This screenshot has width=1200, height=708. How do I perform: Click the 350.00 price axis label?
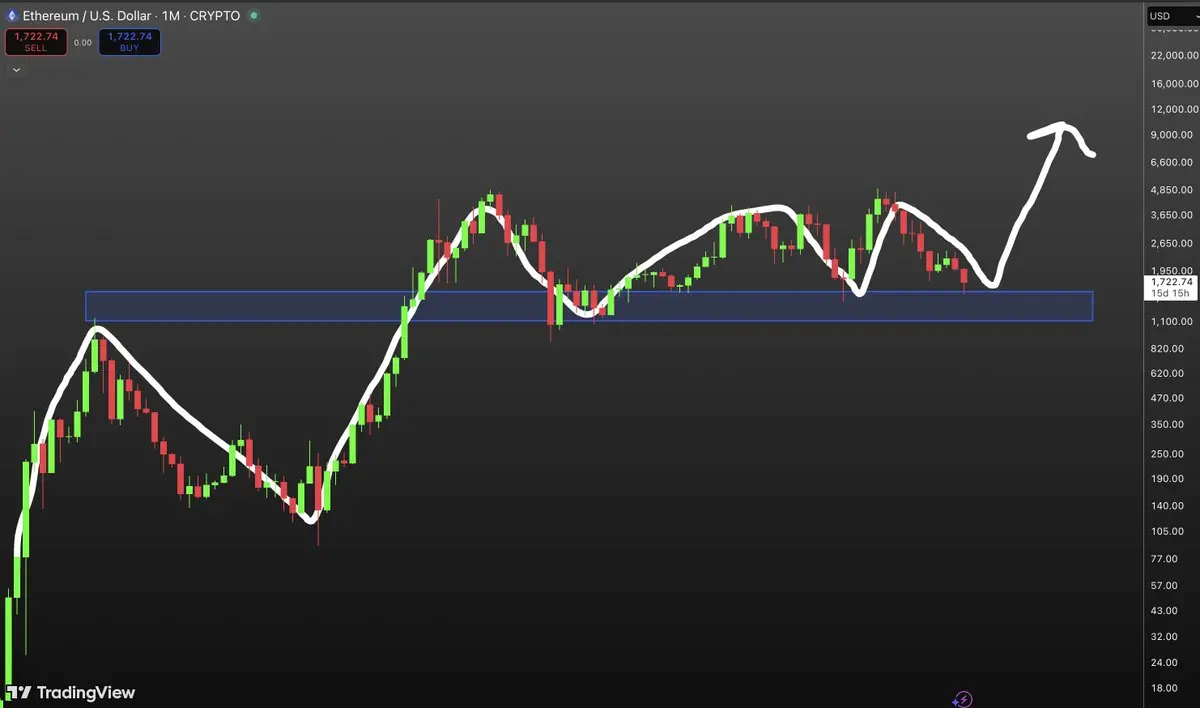[x=1169, y=425]
